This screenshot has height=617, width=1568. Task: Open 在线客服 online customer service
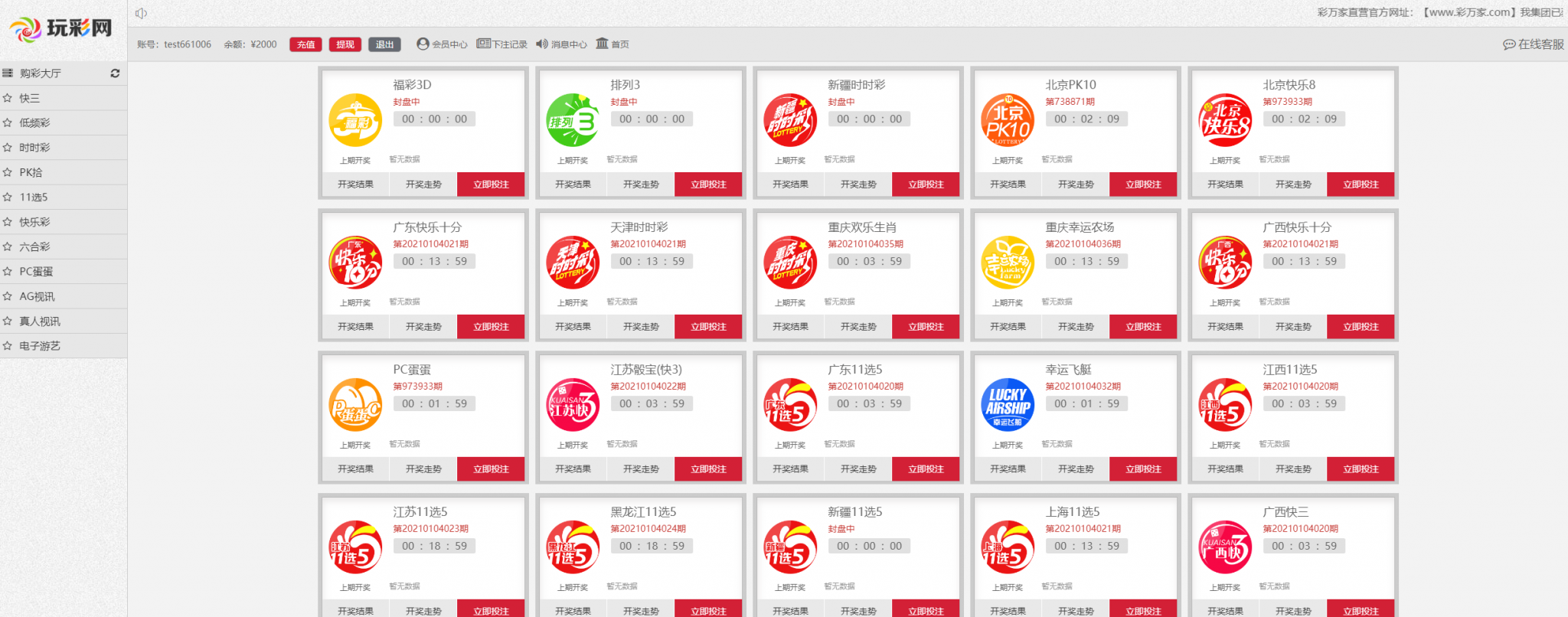coord(1534,44)
